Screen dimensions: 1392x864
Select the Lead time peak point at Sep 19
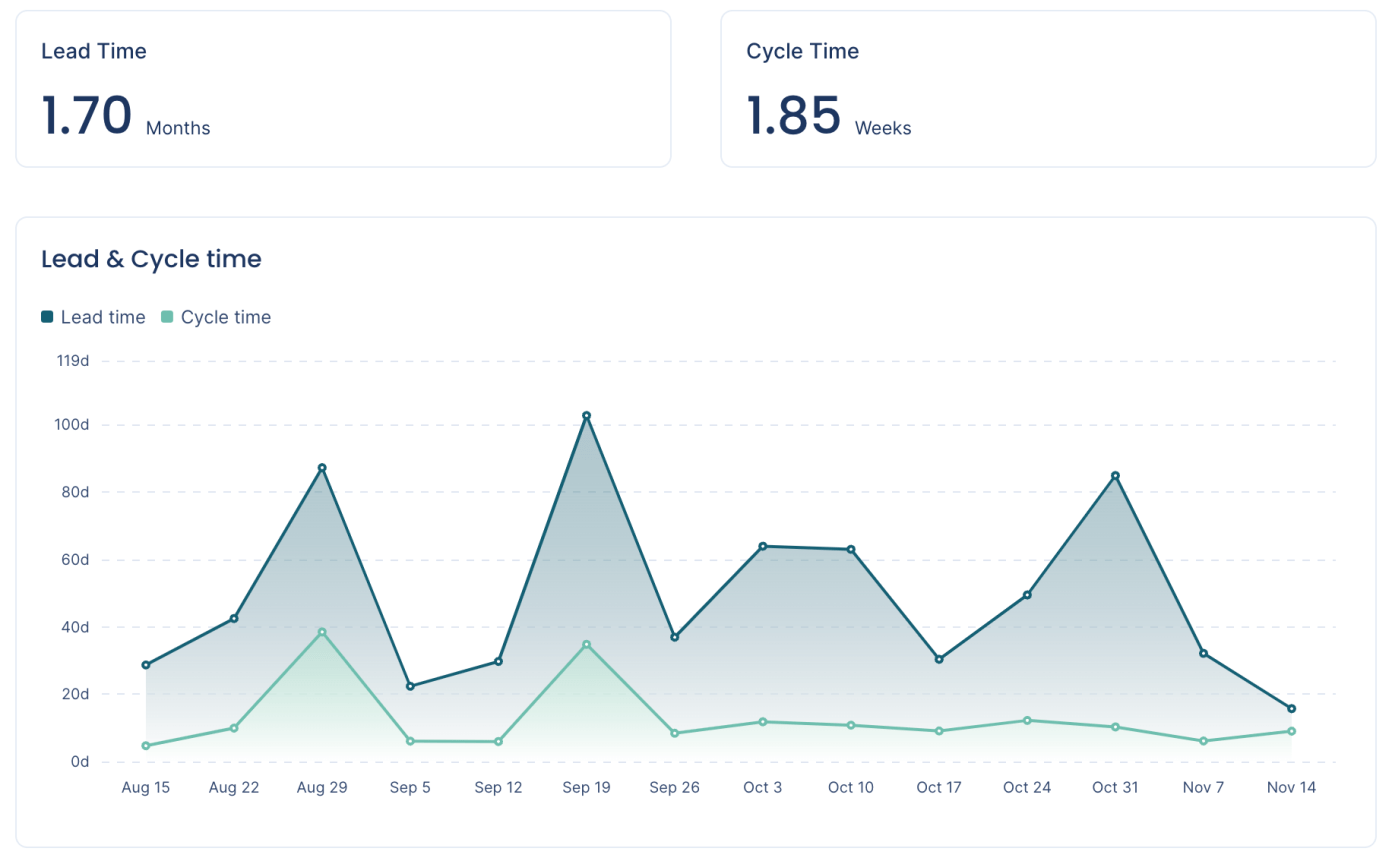click(x=587, y=416)
